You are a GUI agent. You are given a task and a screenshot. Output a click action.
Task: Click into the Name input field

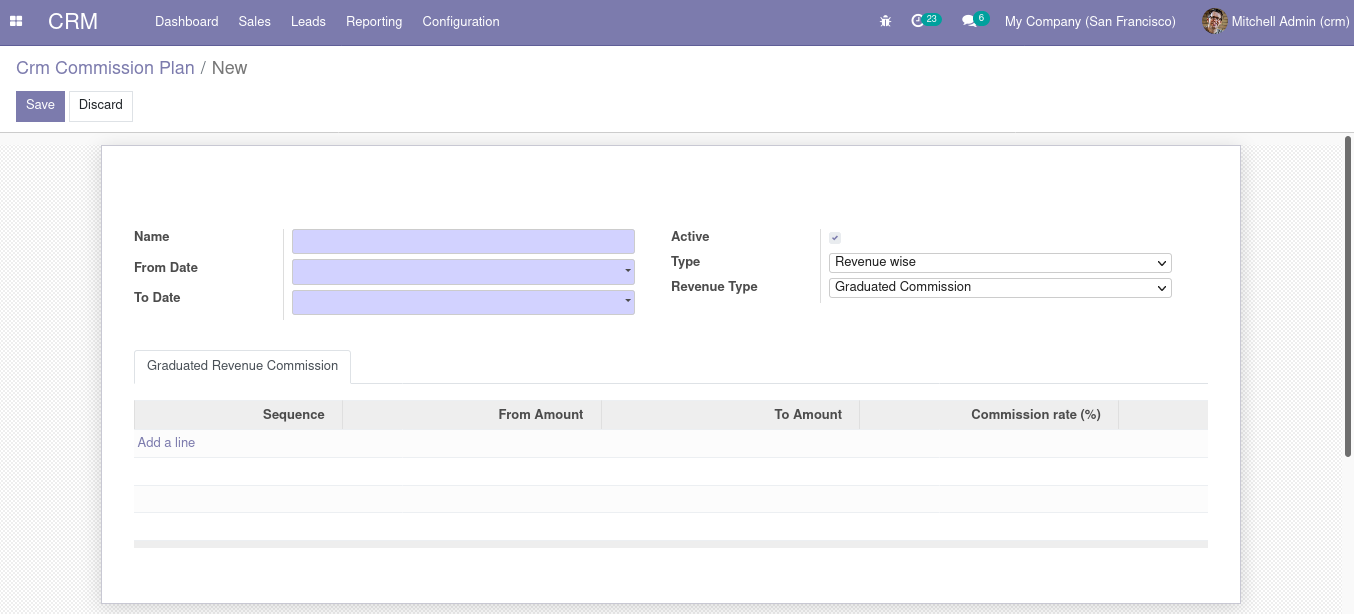[463, 242]
